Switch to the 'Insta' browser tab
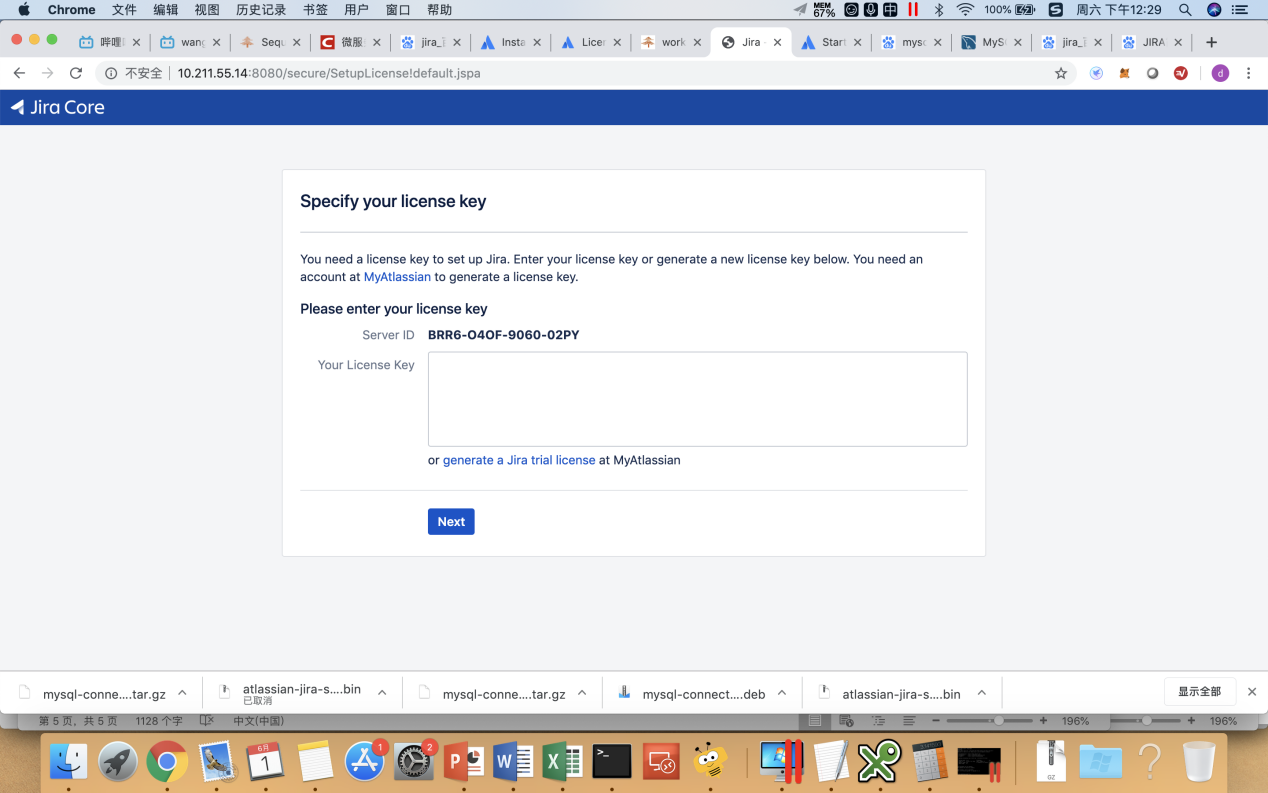The image size is (1268, 793). (x=511, y=43)
